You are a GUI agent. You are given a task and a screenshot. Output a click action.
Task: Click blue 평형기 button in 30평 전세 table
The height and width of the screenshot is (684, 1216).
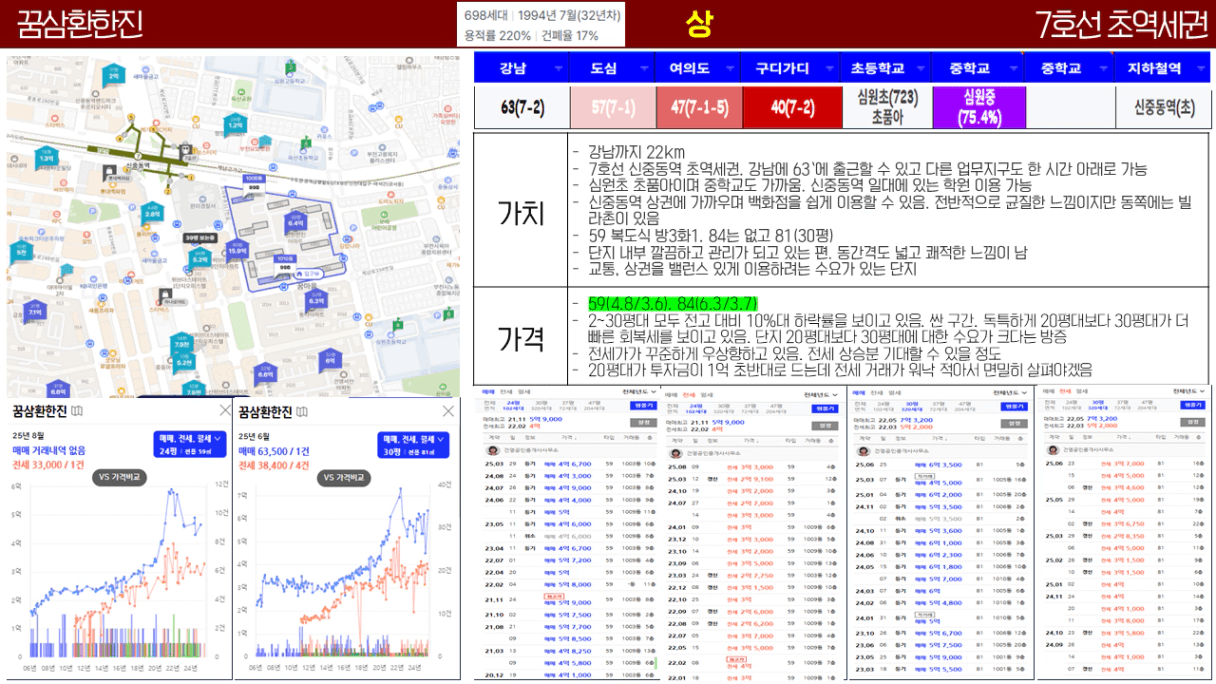[x=1192, y=406]
